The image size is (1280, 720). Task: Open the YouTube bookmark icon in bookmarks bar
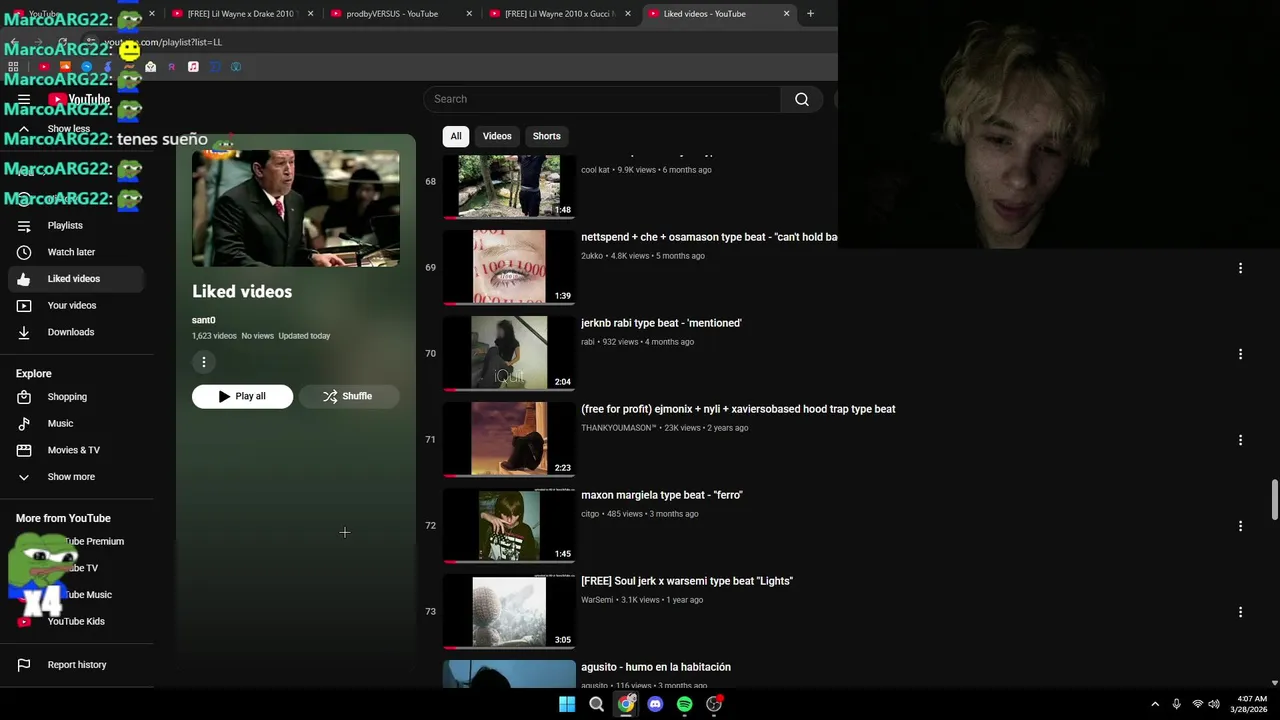pyautogui.click(x=44, y=67)
